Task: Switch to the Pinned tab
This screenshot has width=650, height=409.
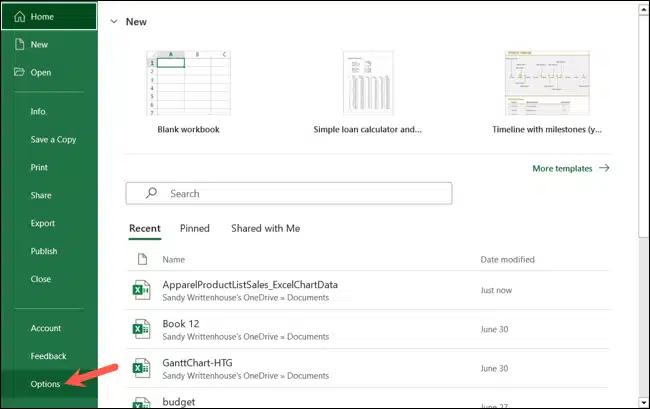Action: click(x=194, y=228)
